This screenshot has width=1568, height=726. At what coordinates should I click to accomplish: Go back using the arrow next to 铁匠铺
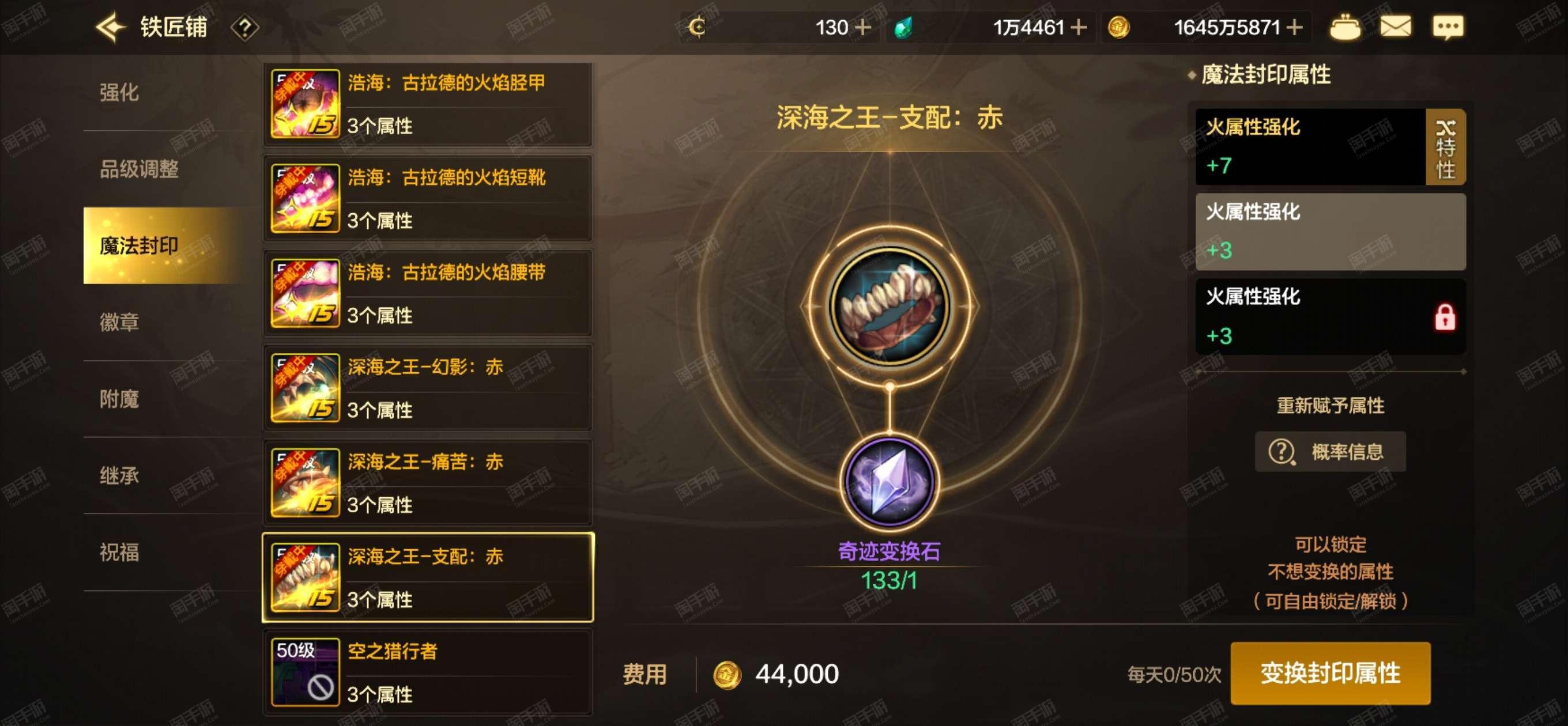click(110, 28)
